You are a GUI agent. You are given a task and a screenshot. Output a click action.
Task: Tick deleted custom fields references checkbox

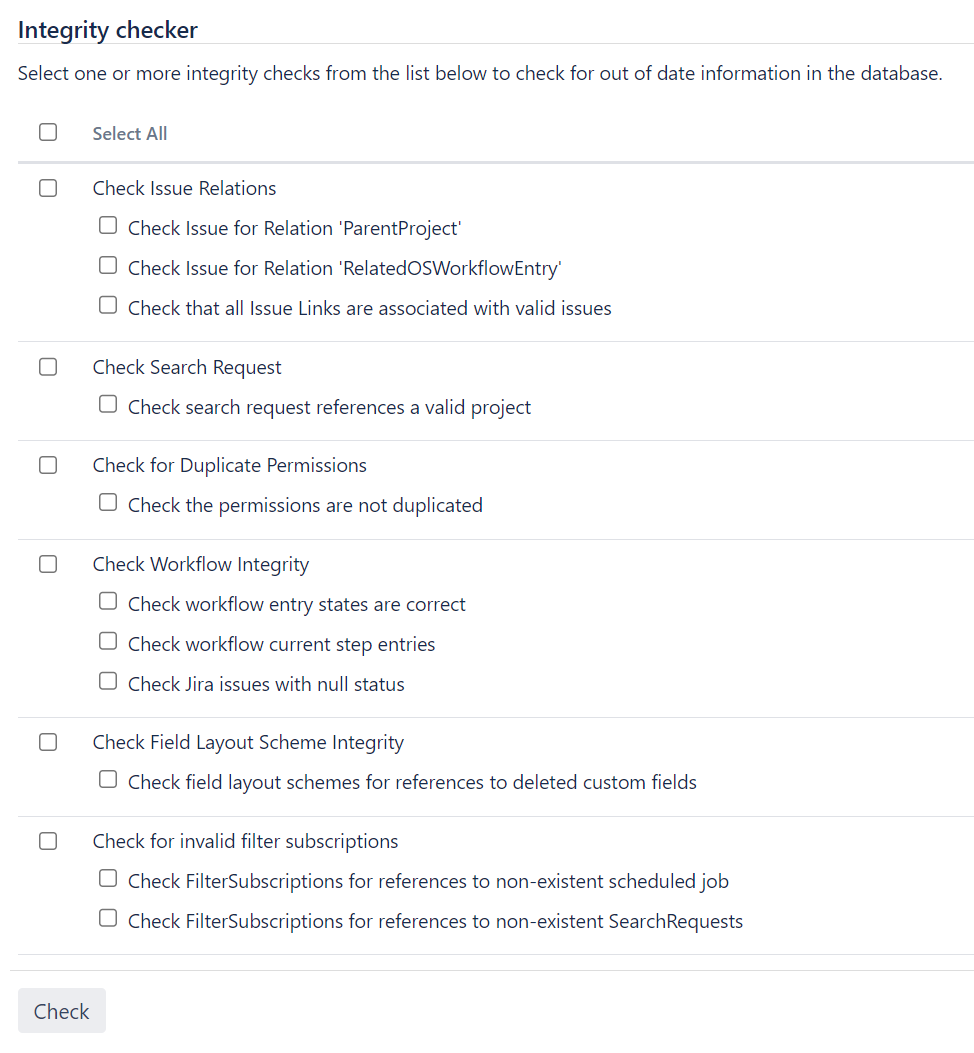point(108,780)
